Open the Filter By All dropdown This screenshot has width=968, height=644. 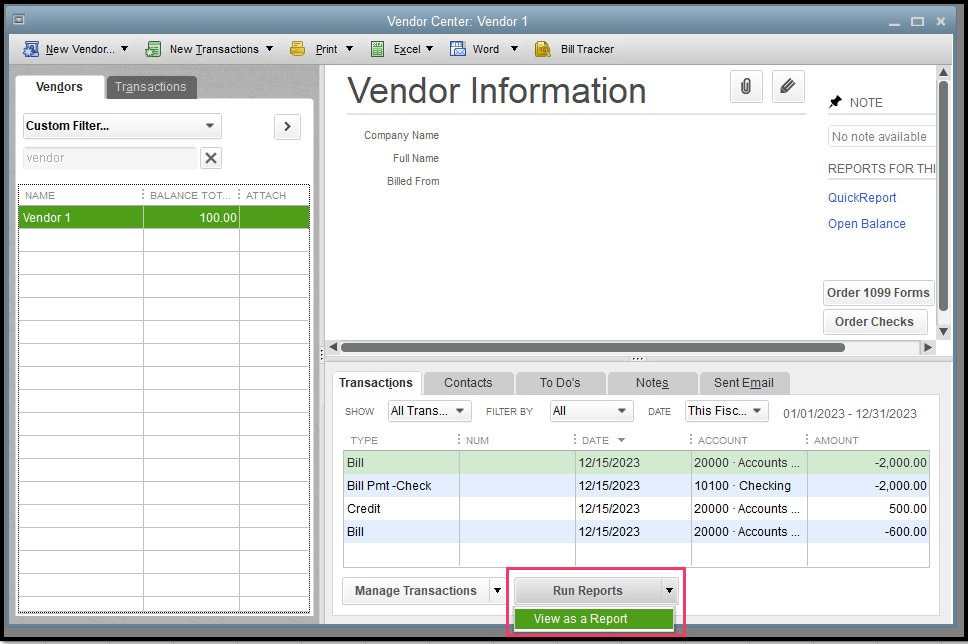[591, 411]
